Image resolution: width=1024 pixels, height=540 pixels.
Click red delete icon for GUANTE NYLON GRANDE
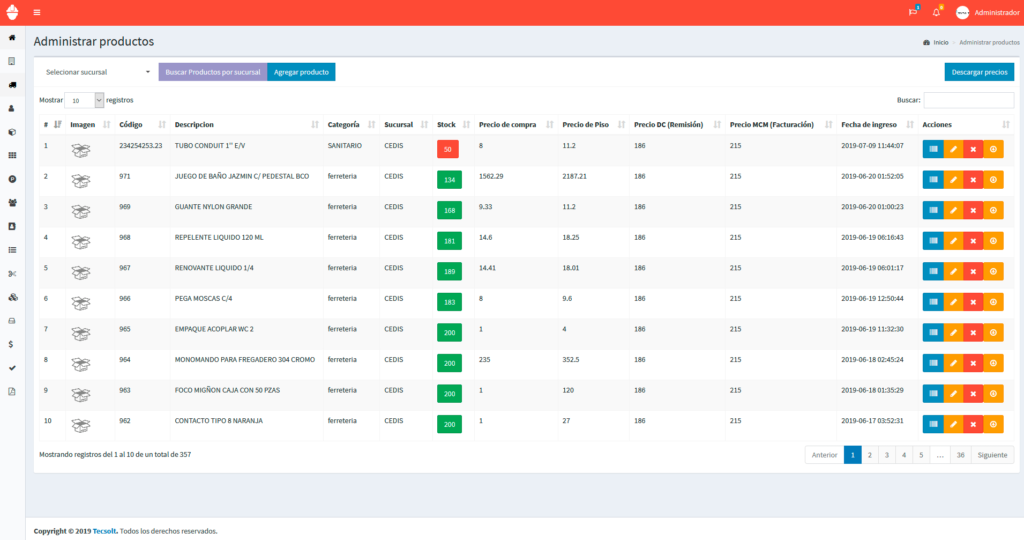[973, 210]
